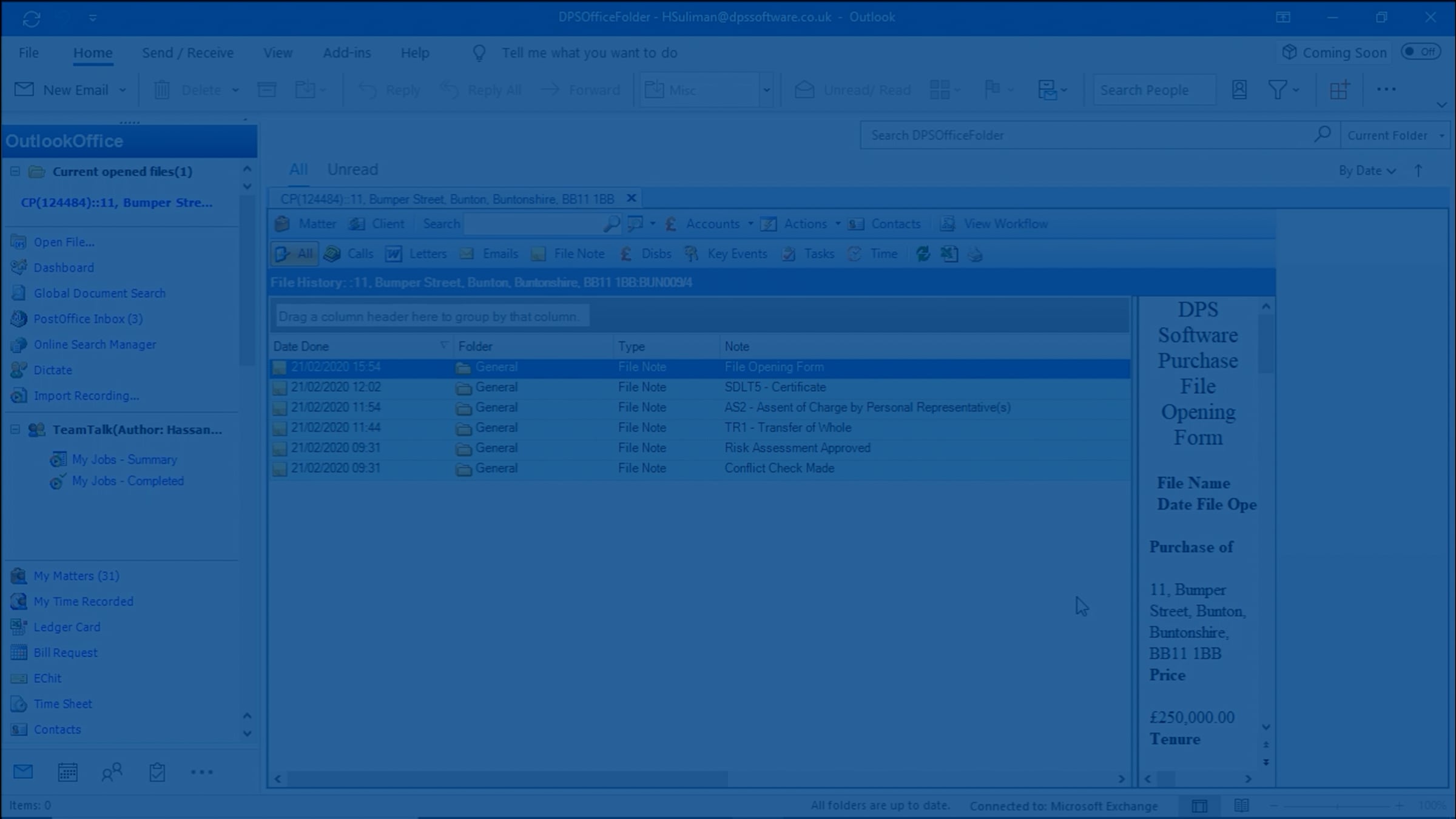Click the Refresh icon in file history toolbar

pyautogui.click(x=923, y=254)
